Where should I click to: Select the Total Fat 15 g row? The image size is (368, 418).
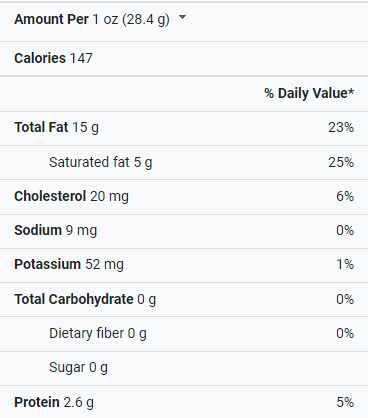[184, 128]
